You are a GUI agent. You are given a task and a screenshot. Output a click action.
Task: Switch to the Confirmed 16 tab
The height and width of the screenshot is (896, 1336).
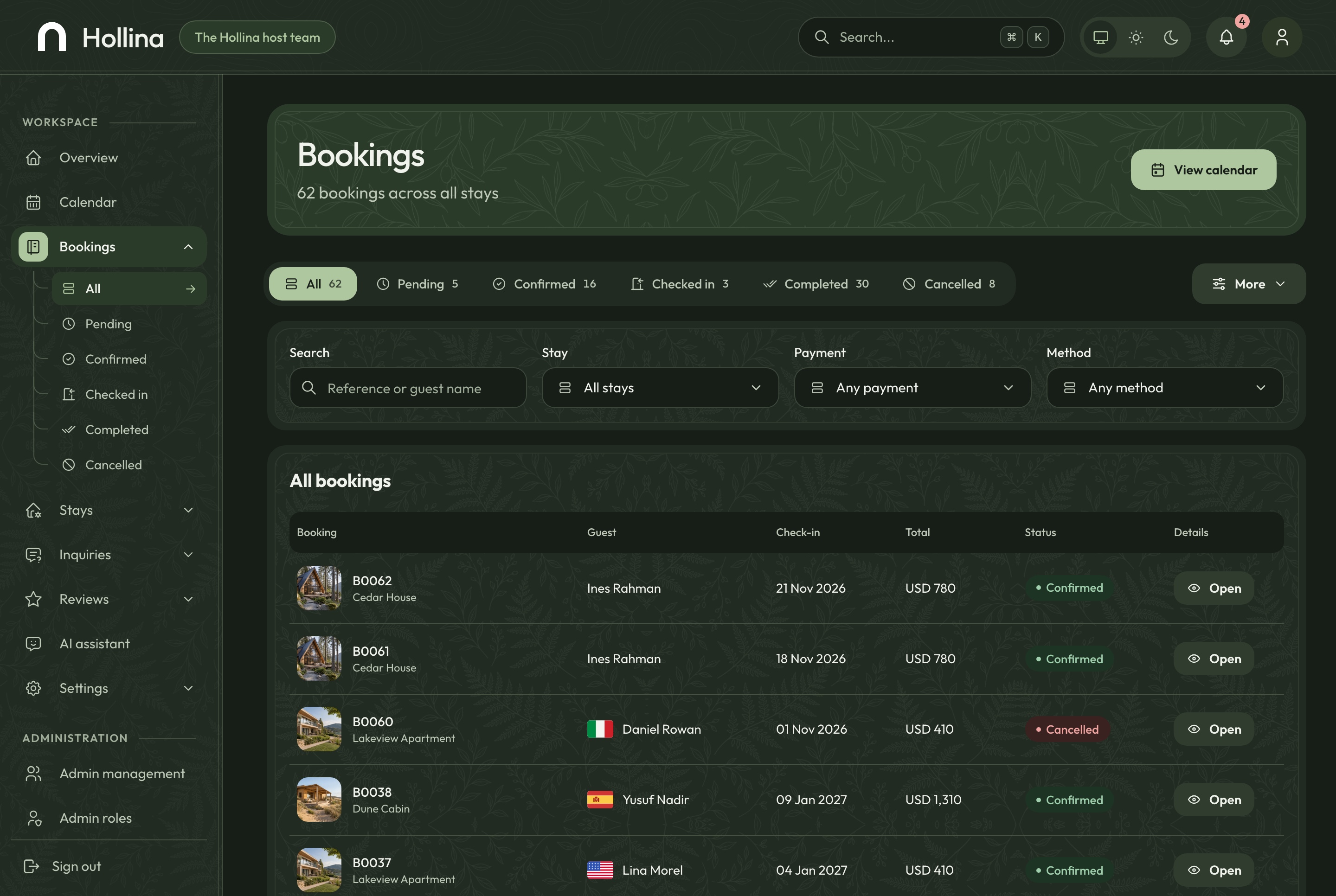pos(545,284)
